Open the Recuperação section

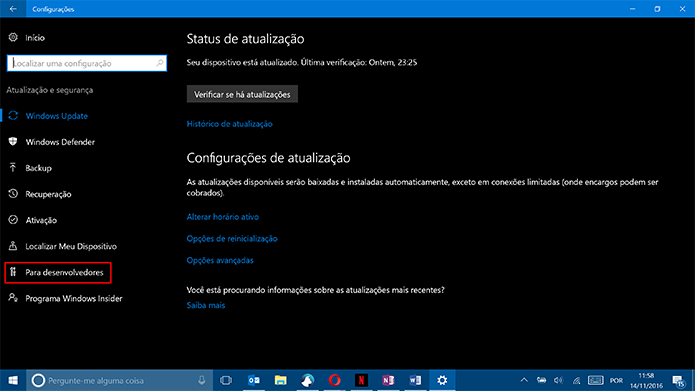(x=48, y=194)
